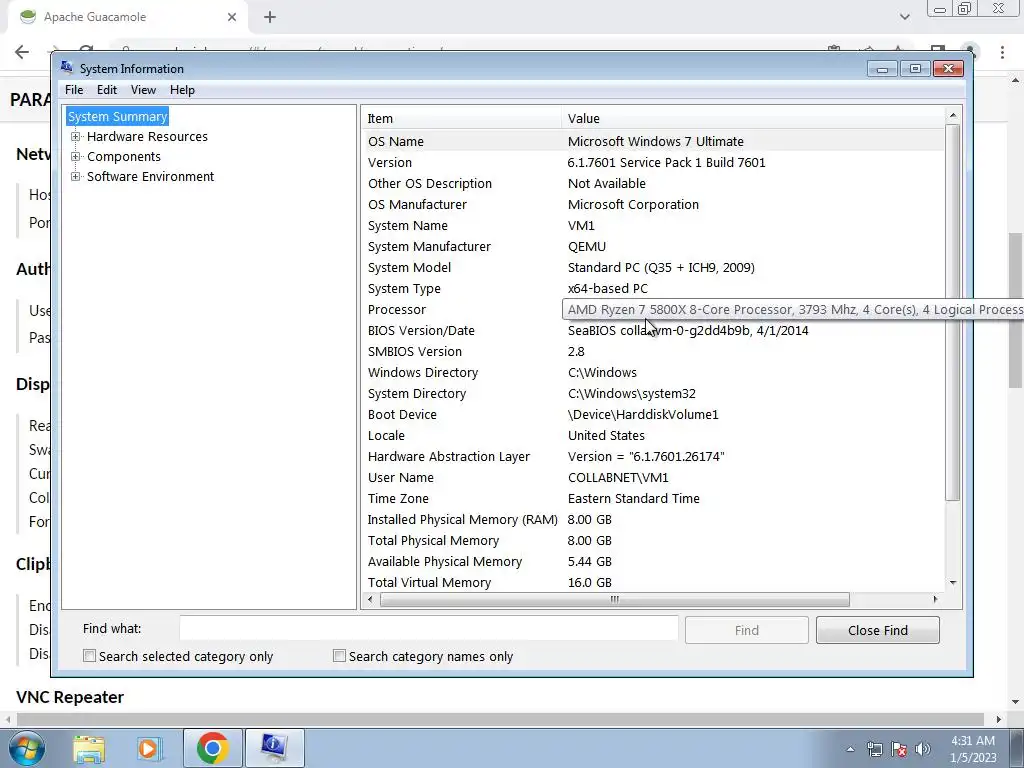Image resolution: width=1024 pixels, height=768 pixels.
Task: Open the tab search dropdown in Chrome
Action: 904,17
